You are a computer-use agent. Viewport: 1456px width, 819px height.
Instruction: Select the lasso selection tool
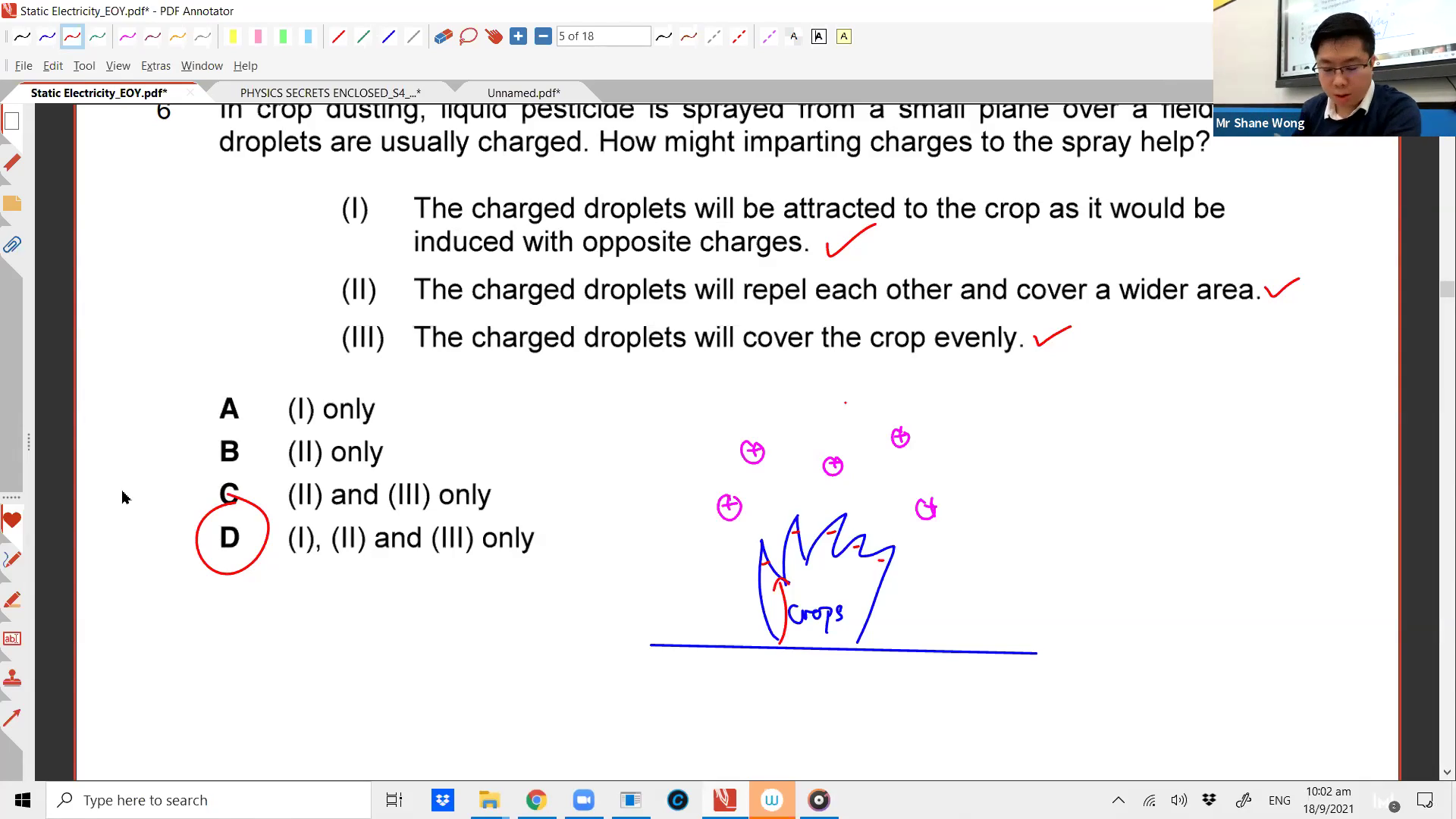(468, 36)
